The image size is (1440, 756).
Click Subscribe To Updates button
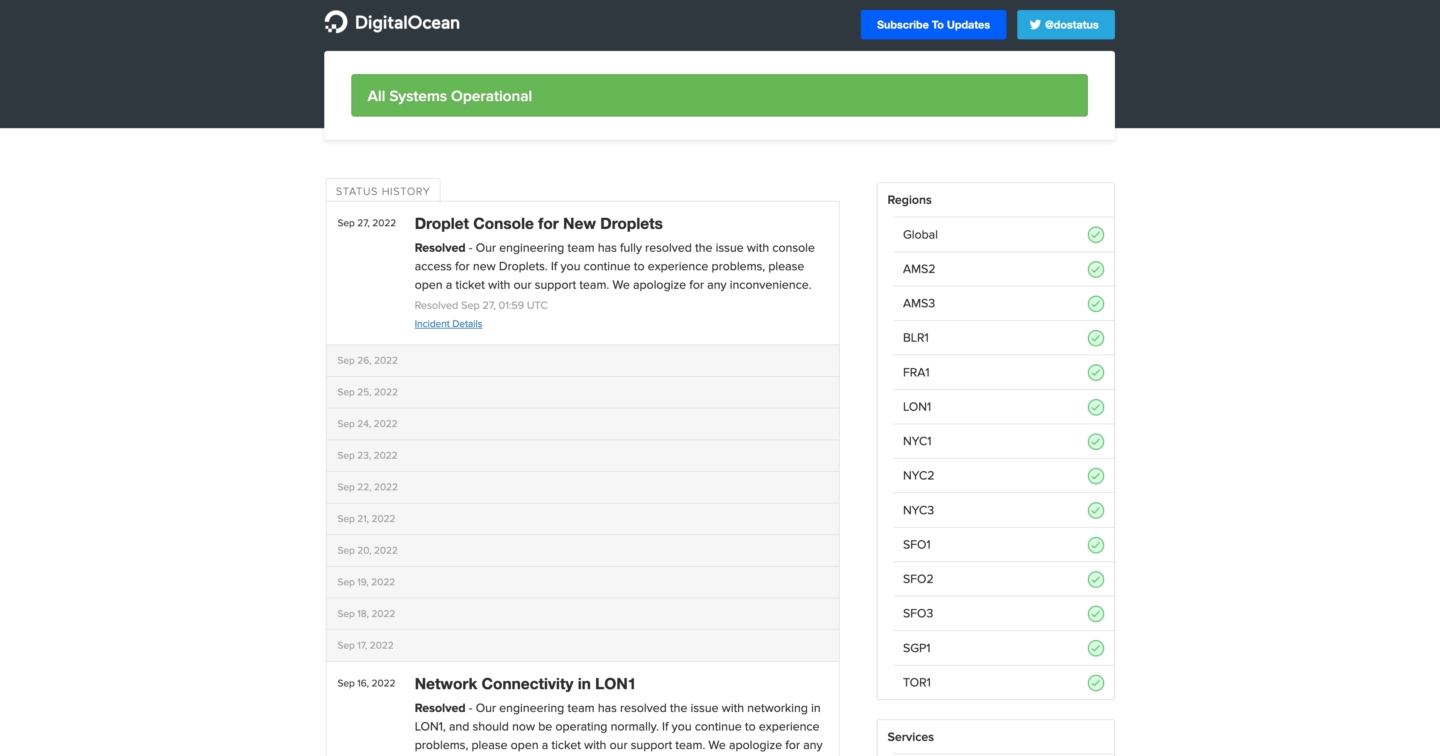click(933, 25)
